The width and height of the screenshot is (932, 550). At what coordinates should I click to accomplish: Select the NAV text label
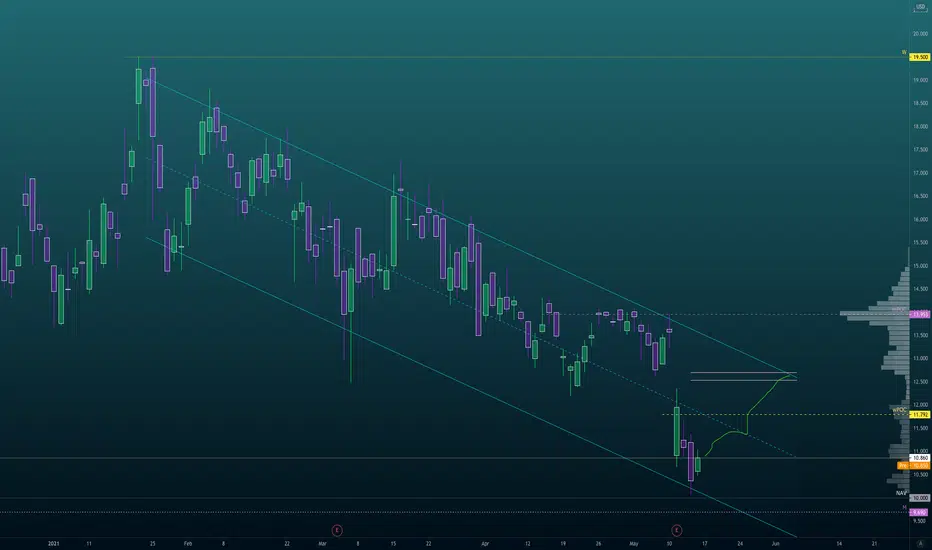901,493
